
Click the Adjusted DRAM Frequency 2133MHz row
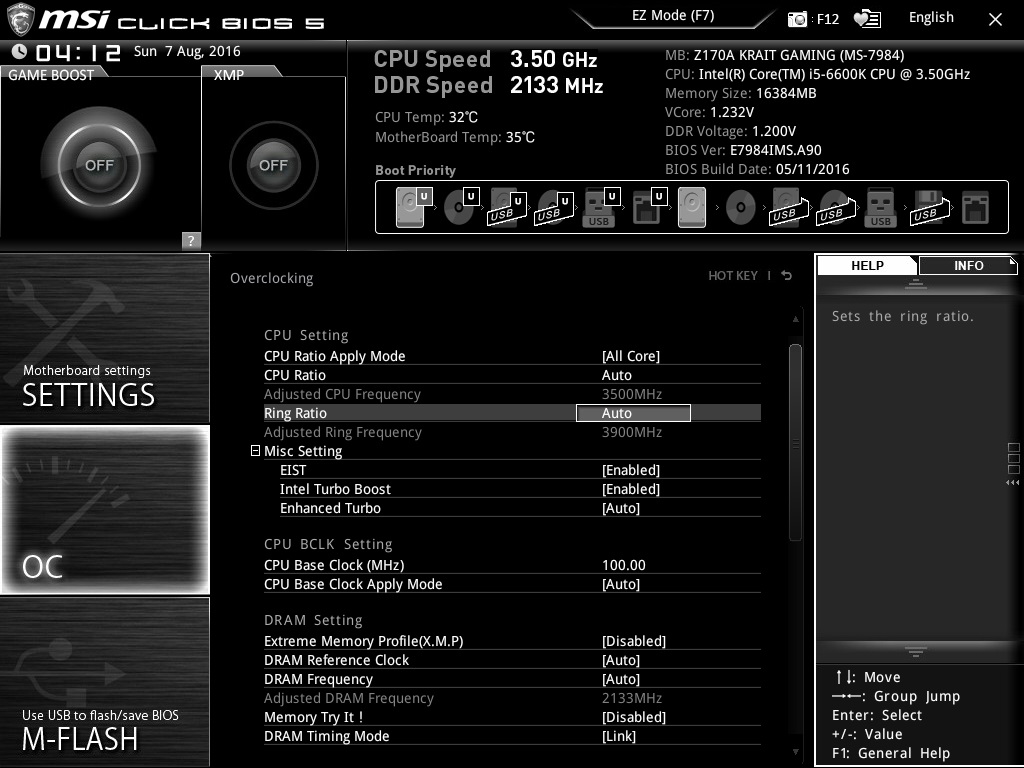(x=512, y=698)
